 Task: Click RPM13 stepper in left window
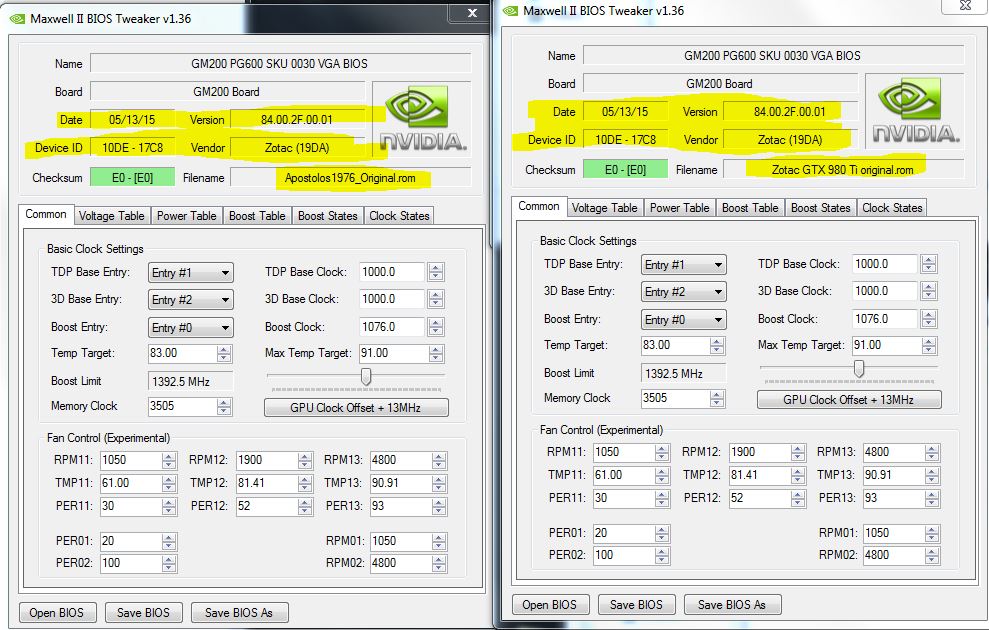440,460
